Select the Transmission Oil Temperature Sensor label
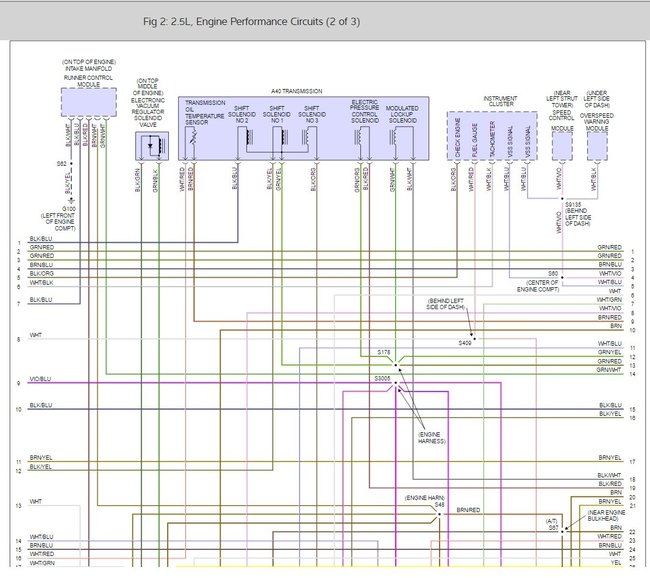The image size is (650, 578). (x=205, y=112)
